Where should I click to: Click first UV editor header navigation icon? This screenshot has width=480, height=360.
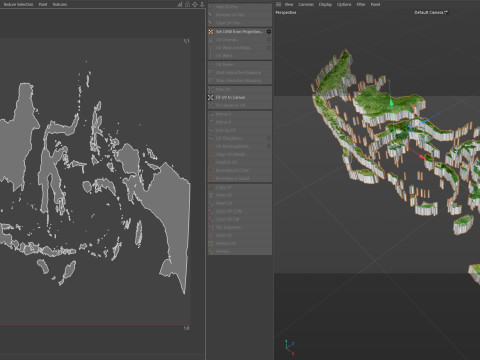click(x=180, y=4)
